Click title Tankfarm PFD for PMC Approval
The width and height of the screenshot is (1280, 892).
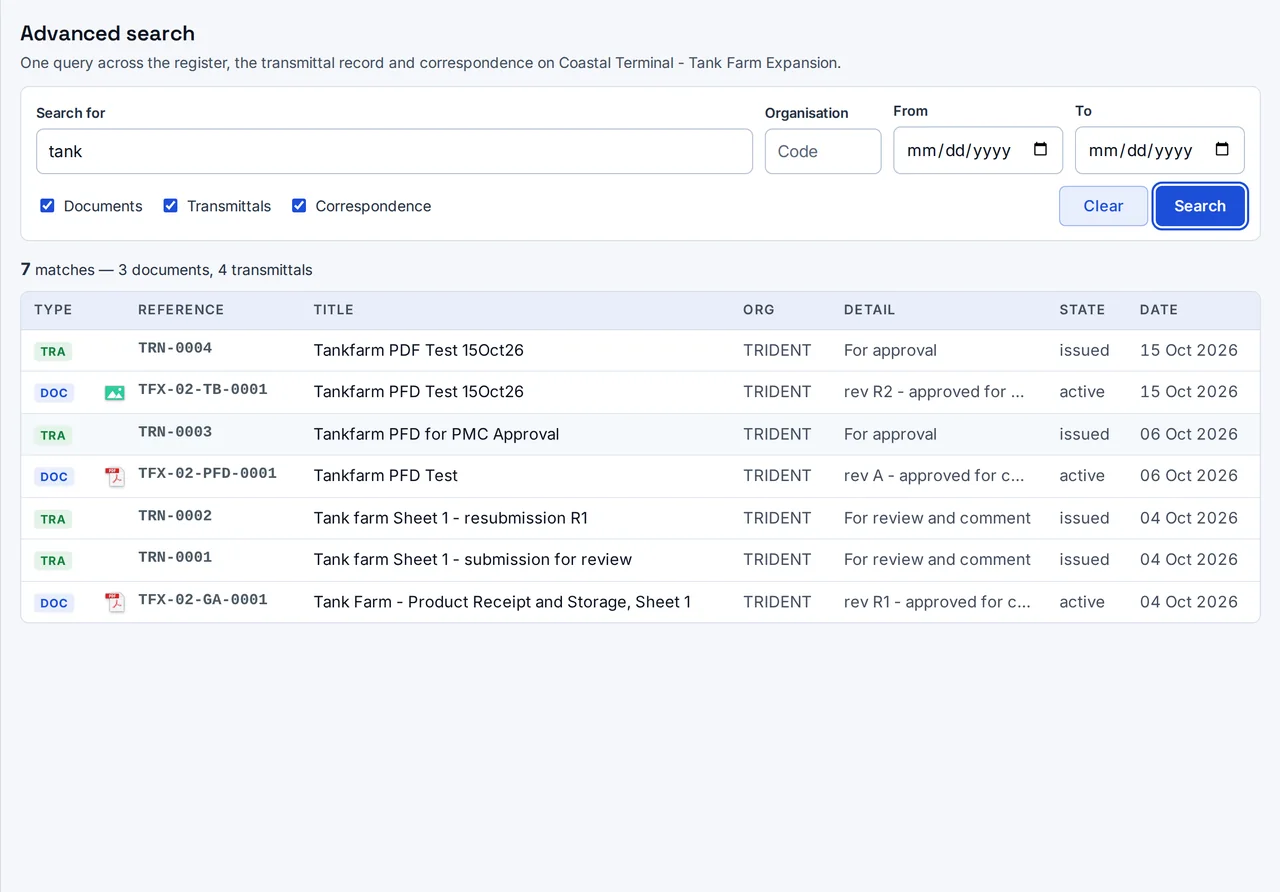[x=436, y=434]
